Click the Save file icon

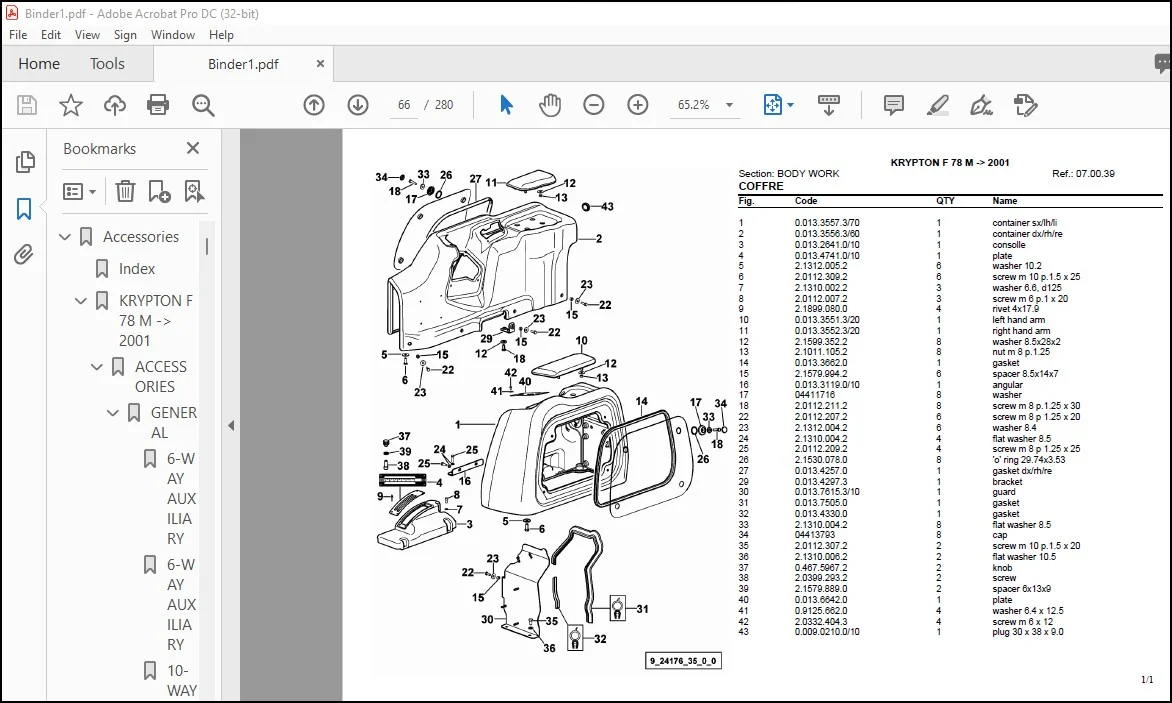coord(27,105)
